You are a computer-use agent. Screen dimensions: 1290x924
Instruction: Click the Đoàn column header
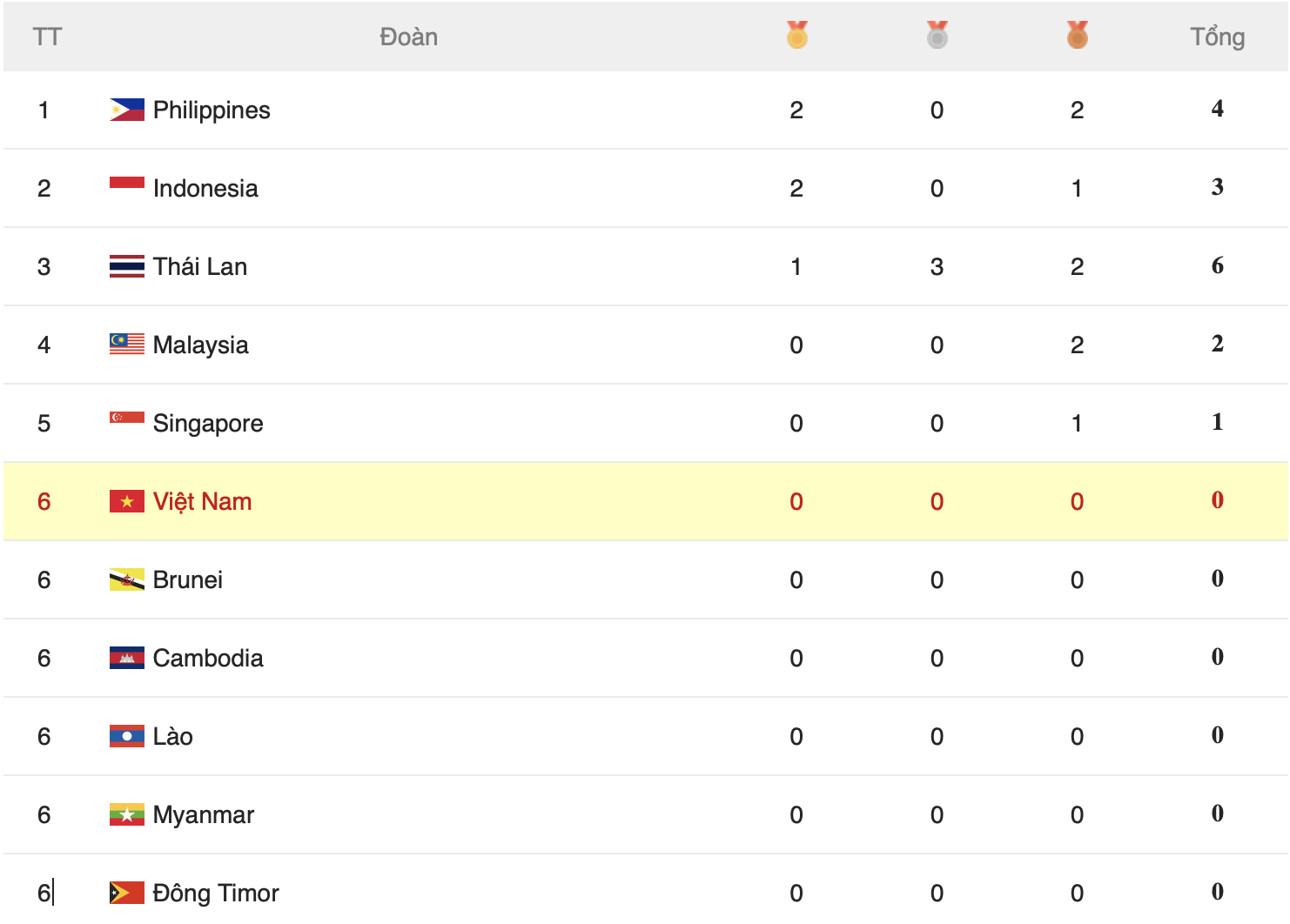coord(408,37)
